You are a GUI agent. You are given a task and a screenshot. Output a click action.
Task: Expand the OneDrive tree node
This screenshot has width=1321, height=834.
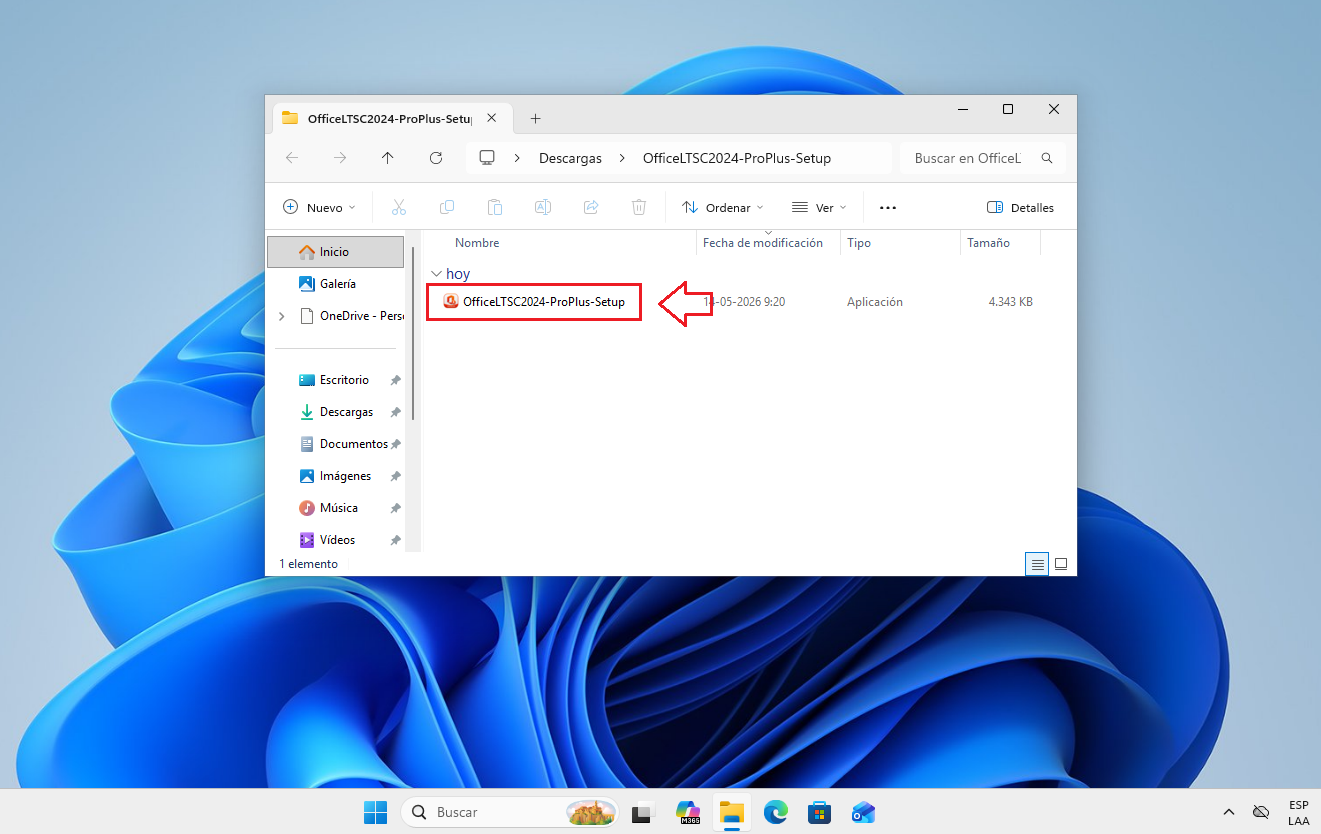282,316
